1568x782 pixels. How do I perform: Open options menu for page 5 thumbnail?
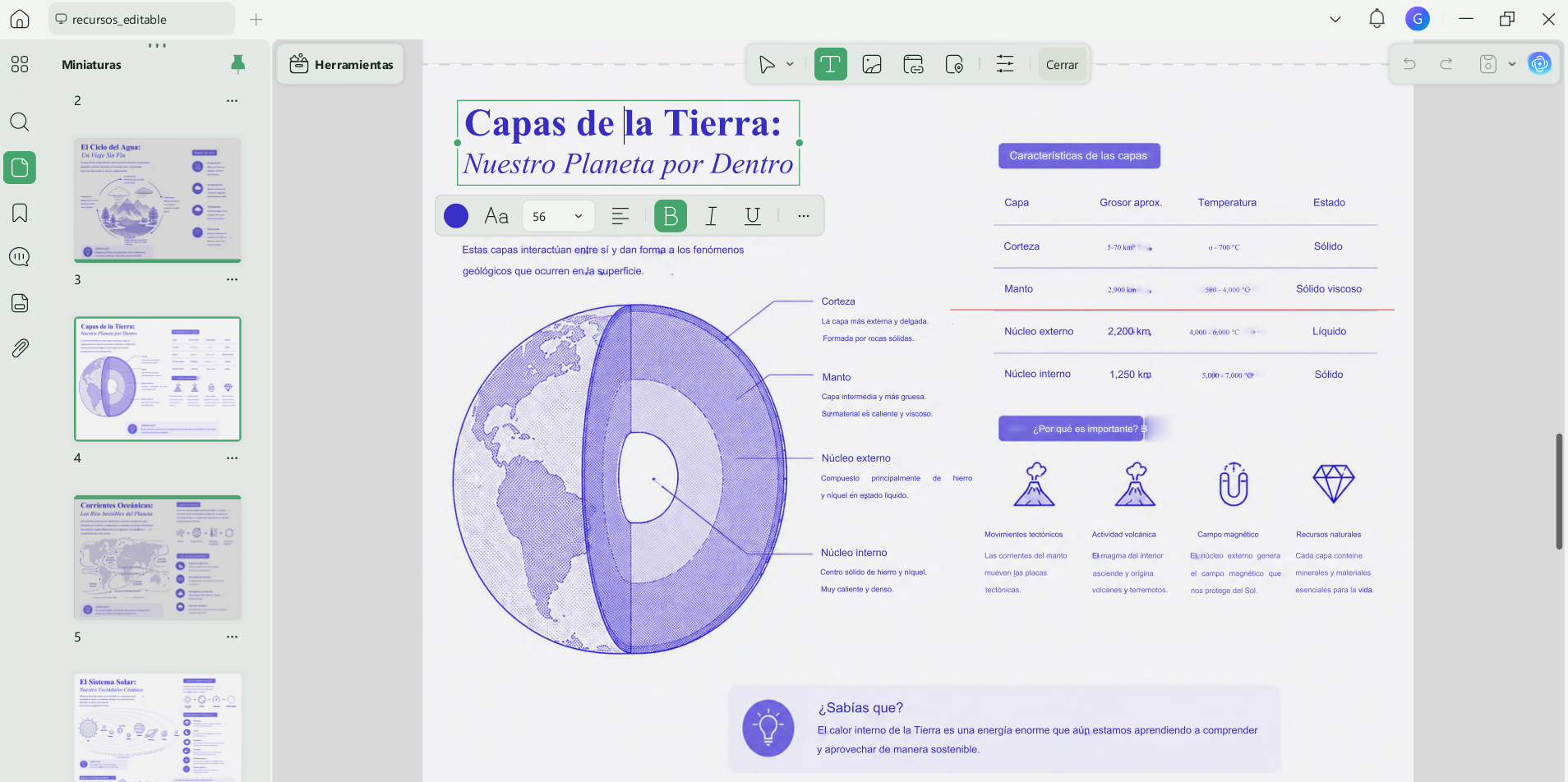(232, 637)
